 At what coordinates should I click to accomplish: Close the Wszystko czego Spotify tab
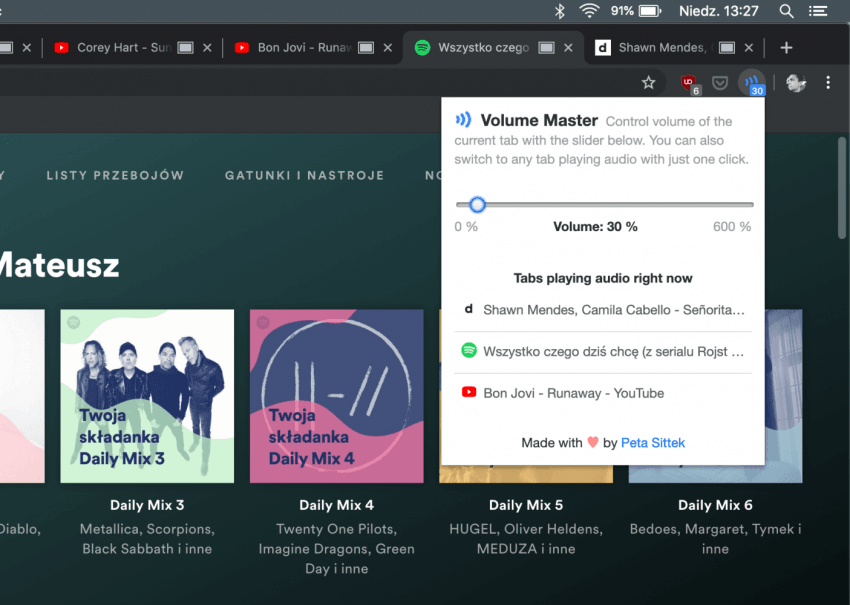(568, 48)
